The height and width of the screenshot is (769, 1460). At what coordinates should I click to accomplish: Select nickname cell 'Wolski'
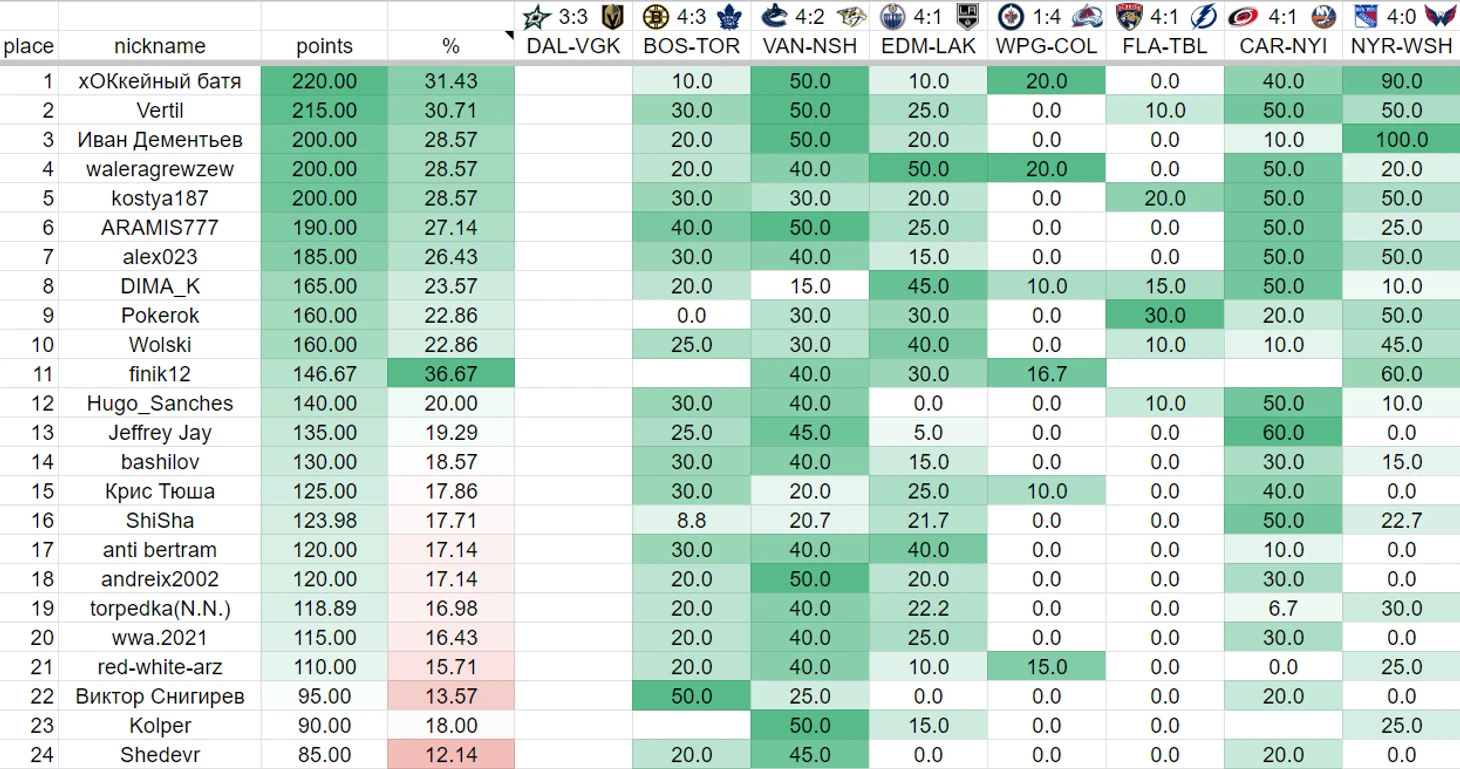[160, 345]
